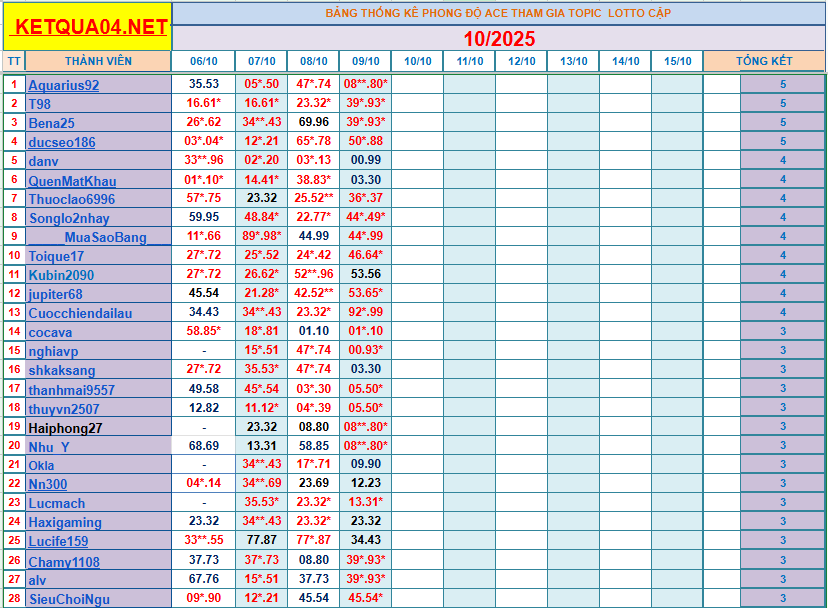Click Aquarius92's total score cell
This screenshot has height=608, width=828.
click(782, 85)
